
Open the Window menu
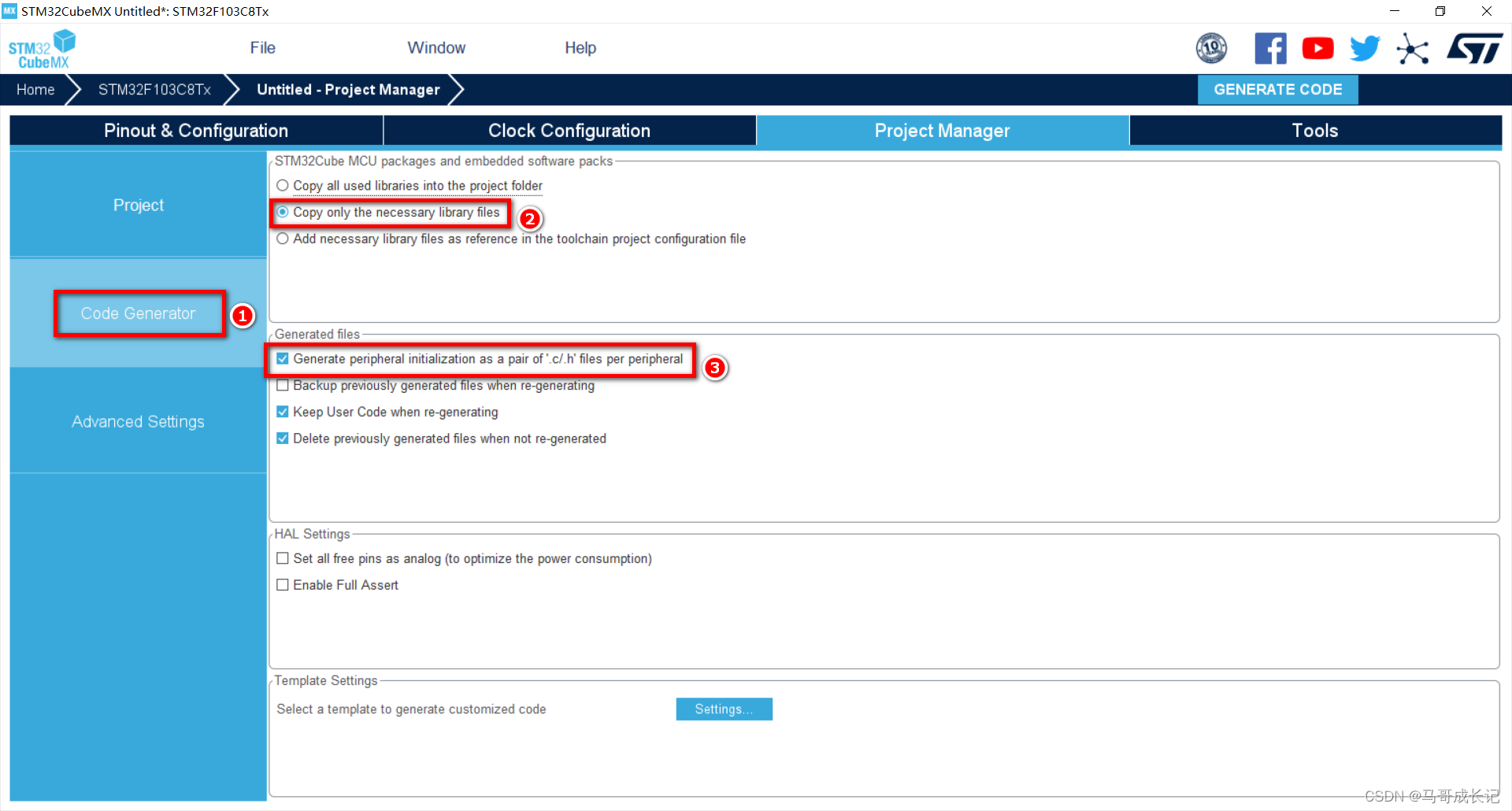point(436,48)
